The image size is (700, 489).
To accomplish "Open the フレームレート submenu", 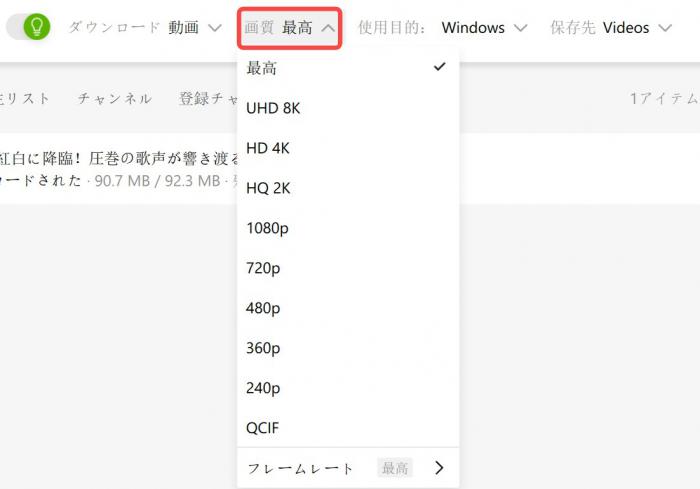I will tap(348, 468).
